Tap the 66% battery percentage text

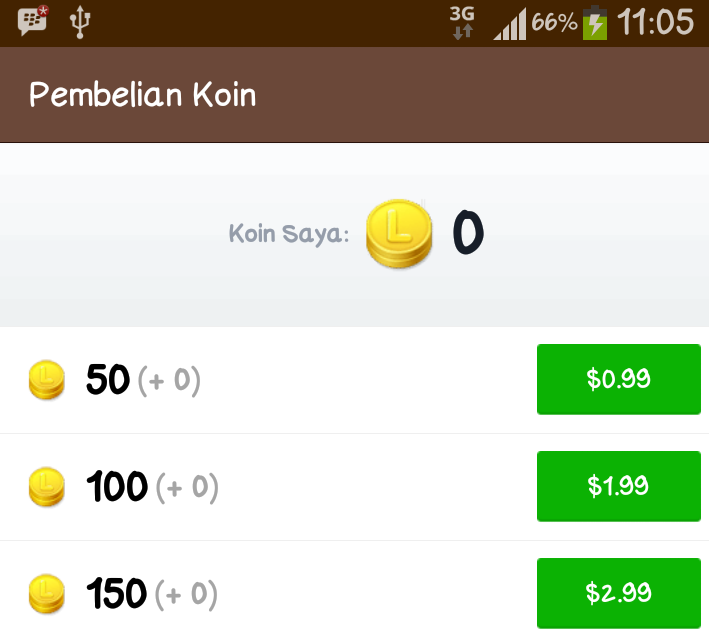554,22
